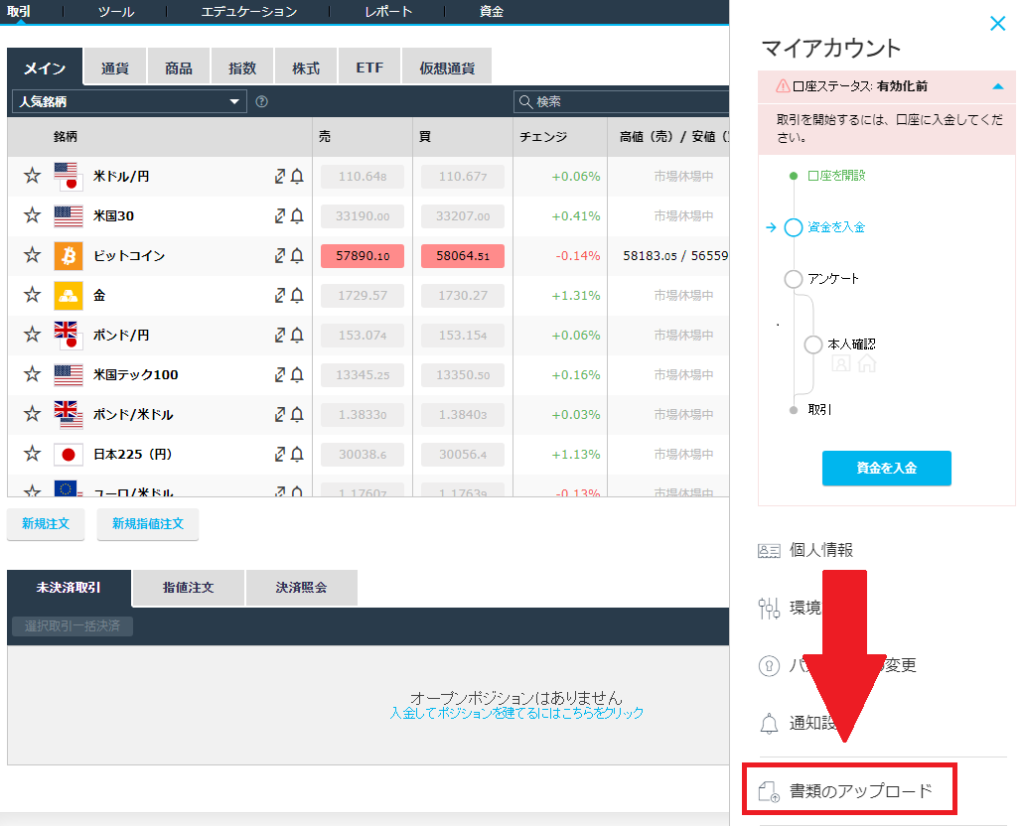Open the popout icon for 日本225 (円)
The image size is (1024, 826).
pyautogui.click(x=280, y=454)
